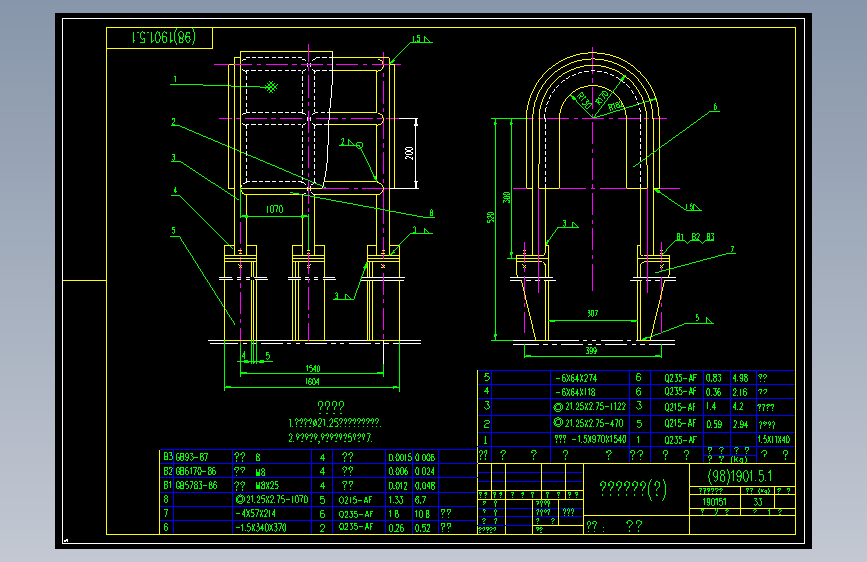The height and width of the screenshot is (562, 867).
Task: Click the hatch pattern marker in the upper panel
Action: point(271,87)
